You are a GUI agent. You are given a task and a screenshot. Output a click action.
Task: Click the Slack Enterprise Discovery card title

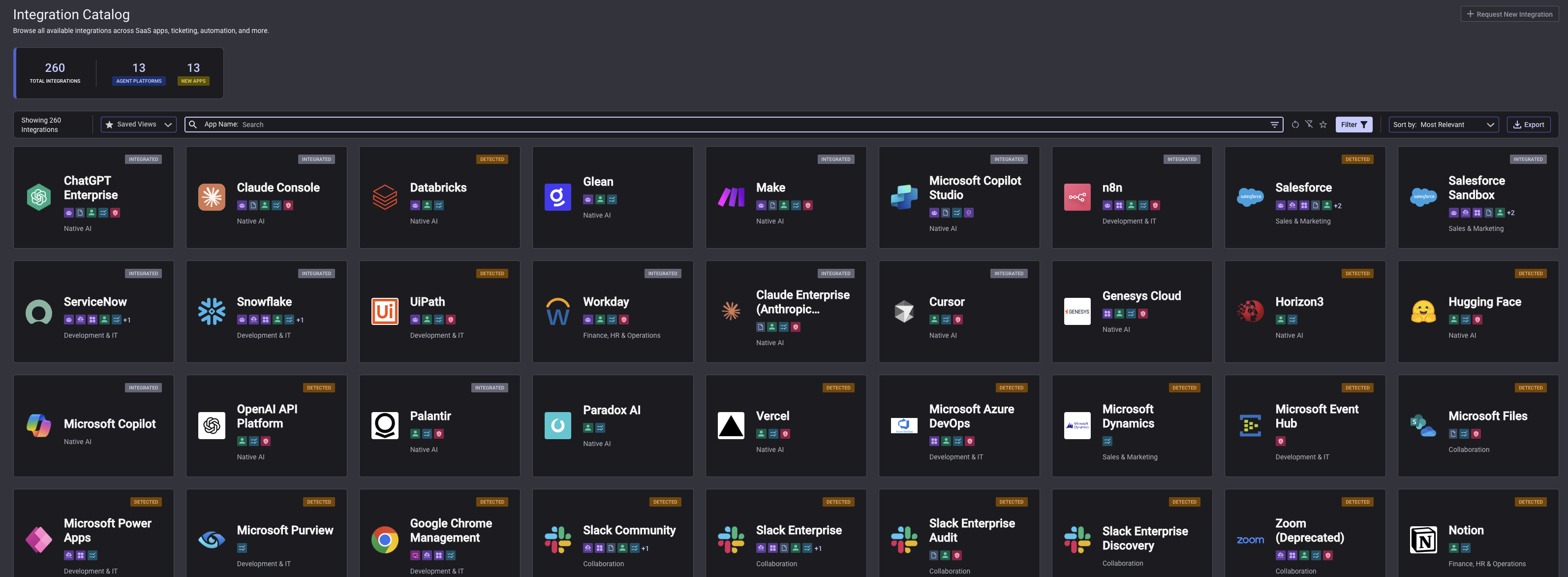pyautogui.click(x=1145, y=539)
